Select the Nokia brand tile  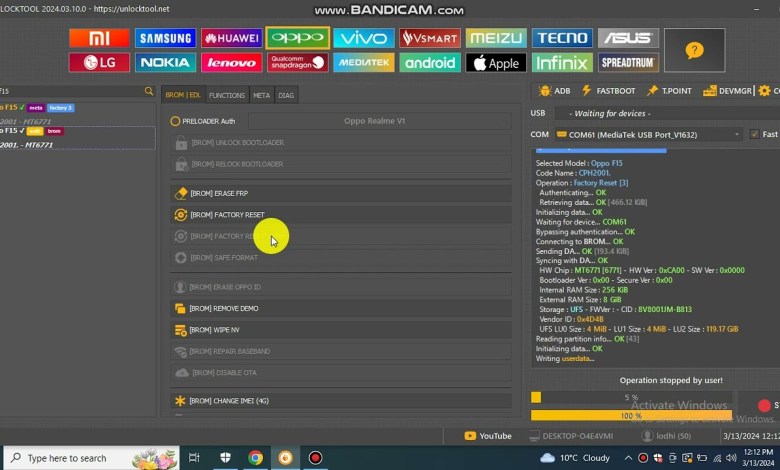click(165, 63)
